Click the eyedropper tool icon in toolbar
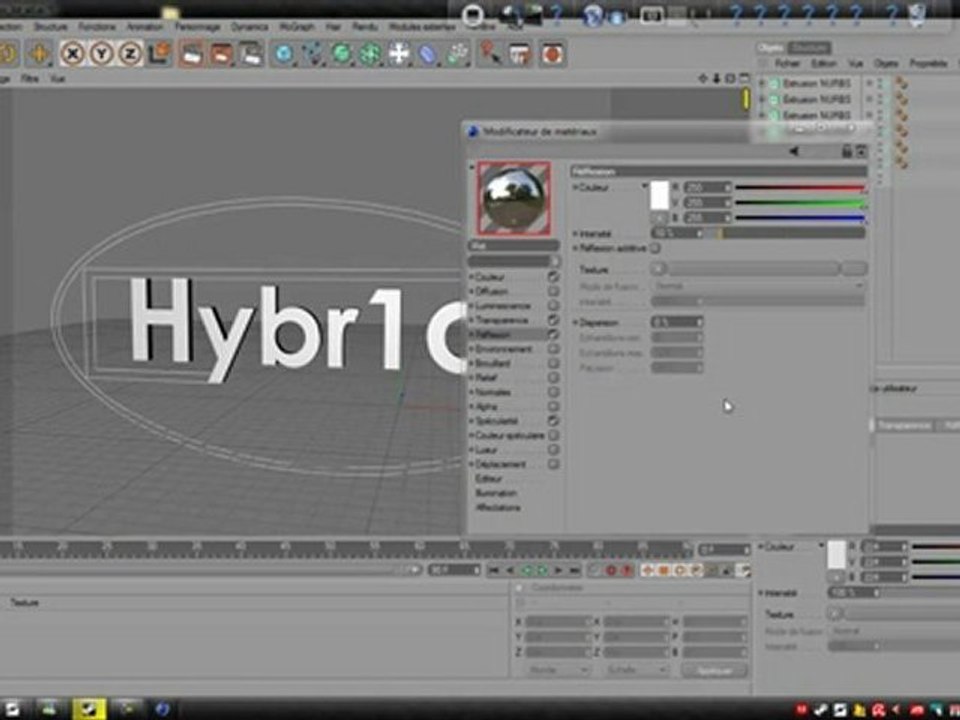Image resolution: width=960 pixels, height=720 pixels. [490, 54]
